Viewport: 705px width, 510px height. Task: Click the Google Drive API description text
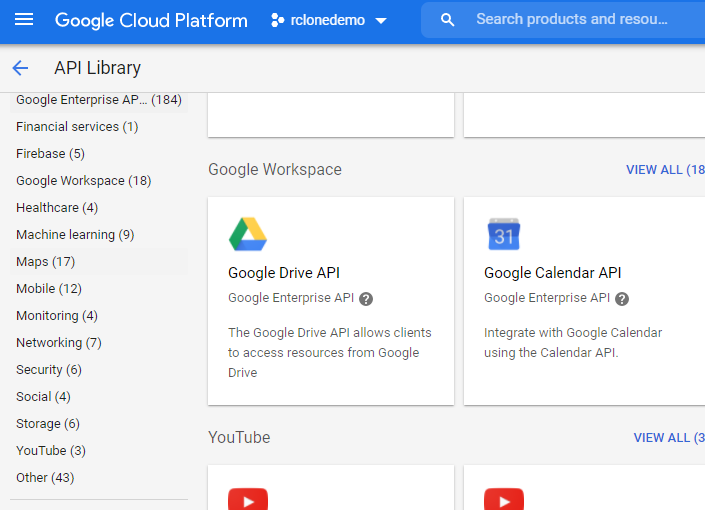pos(330,353)
